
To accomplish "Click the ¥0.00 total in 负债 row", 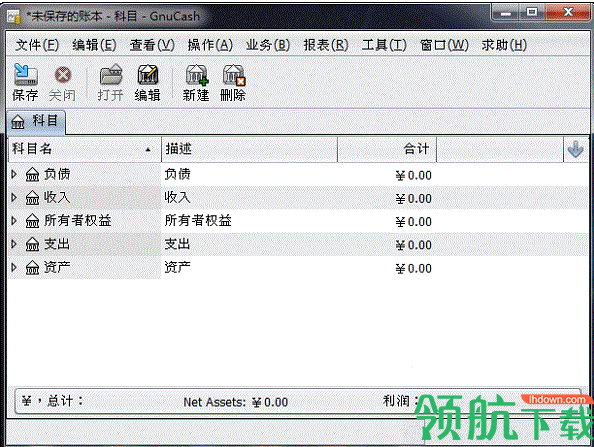I will click(414, 175).
